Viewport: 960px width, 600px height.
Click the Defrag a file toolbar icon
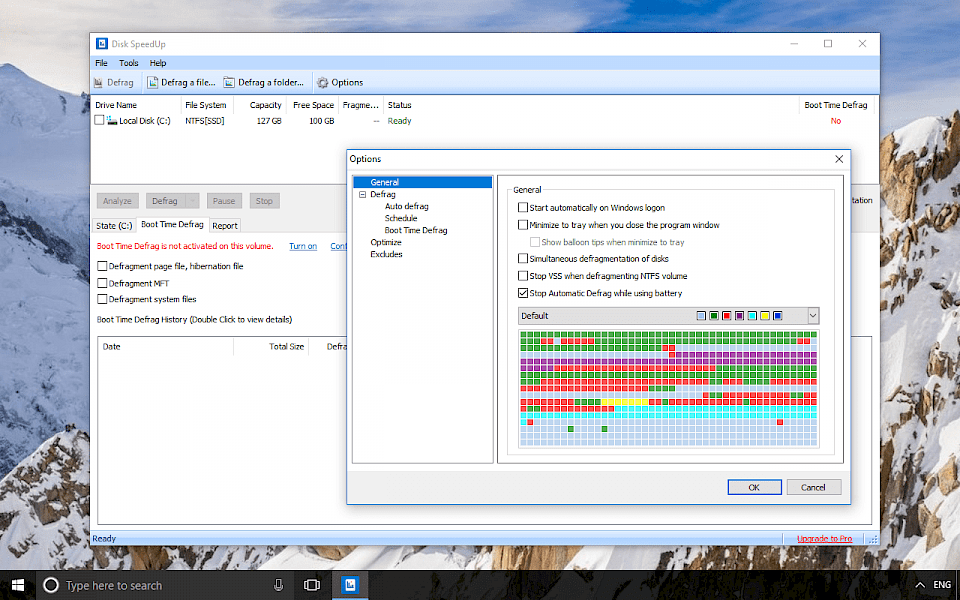coord(152,82)
